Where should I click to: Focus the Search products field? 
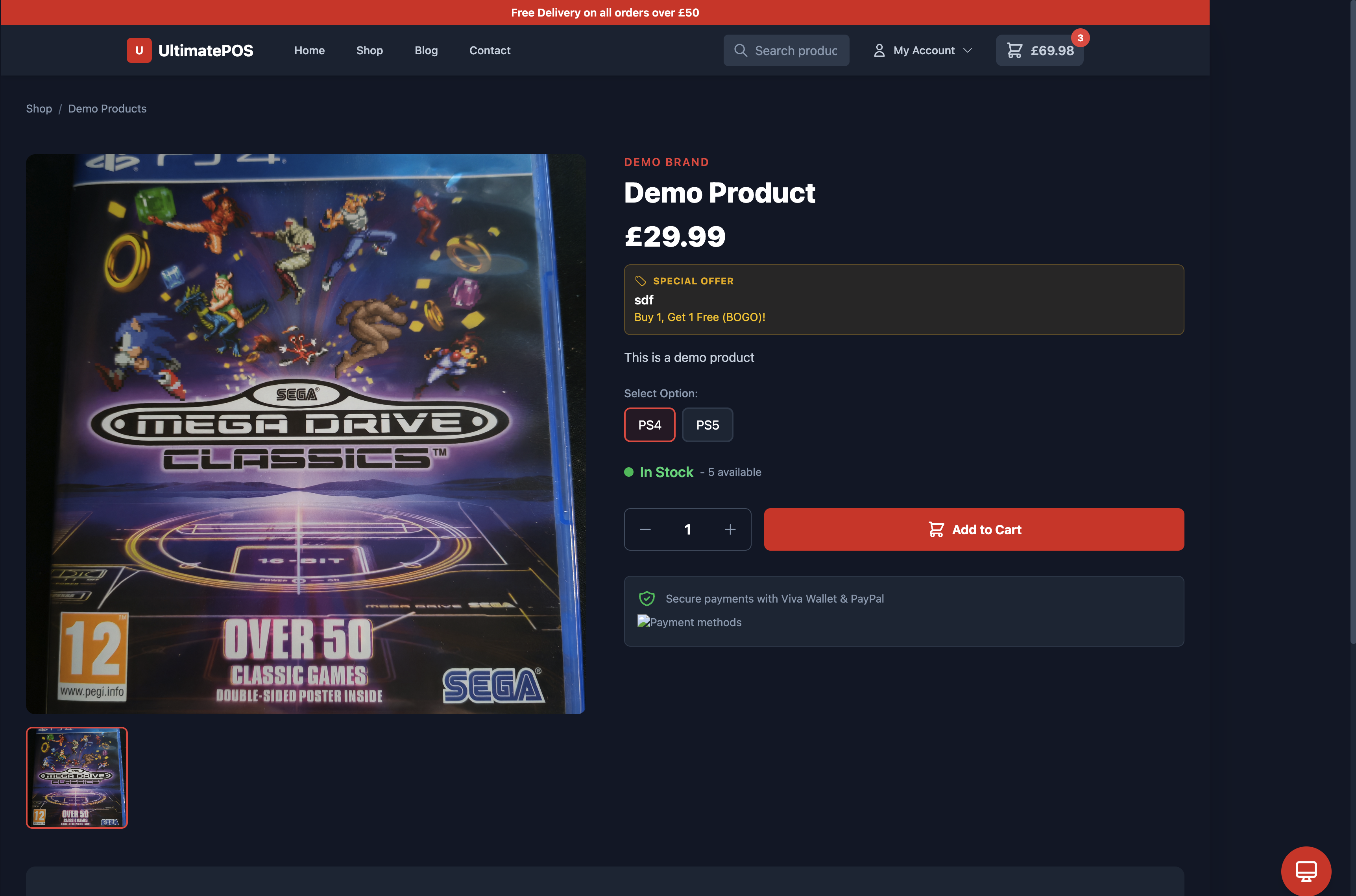786,50
